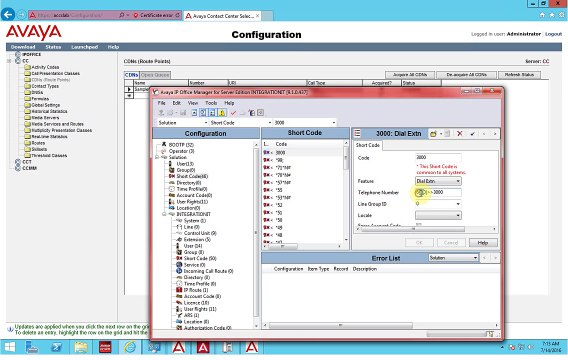
Task: Open the Status menu in Avaya web page
Action: pos(53,47)
